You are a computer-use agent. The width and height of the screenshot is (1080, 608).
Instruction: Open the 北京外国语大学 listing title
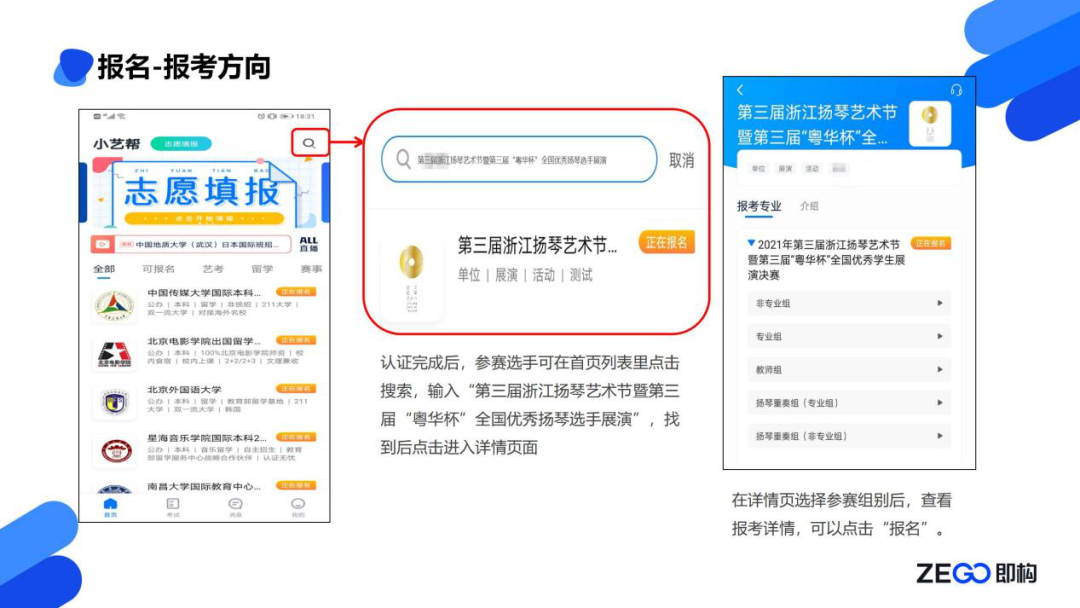click(184, 389)
